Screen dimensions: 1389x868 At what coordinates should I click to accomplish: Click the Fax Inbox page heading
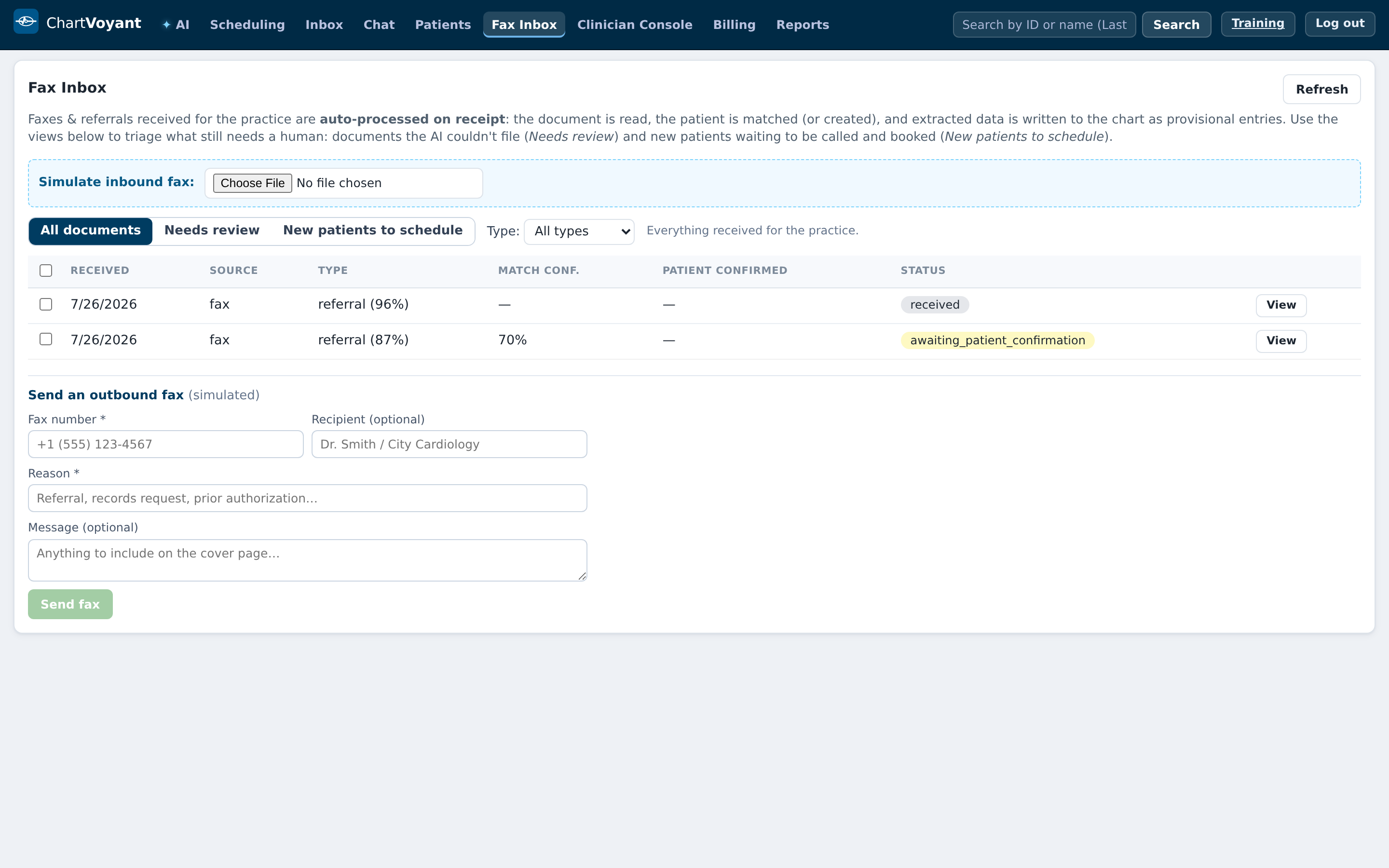point(67,88)
